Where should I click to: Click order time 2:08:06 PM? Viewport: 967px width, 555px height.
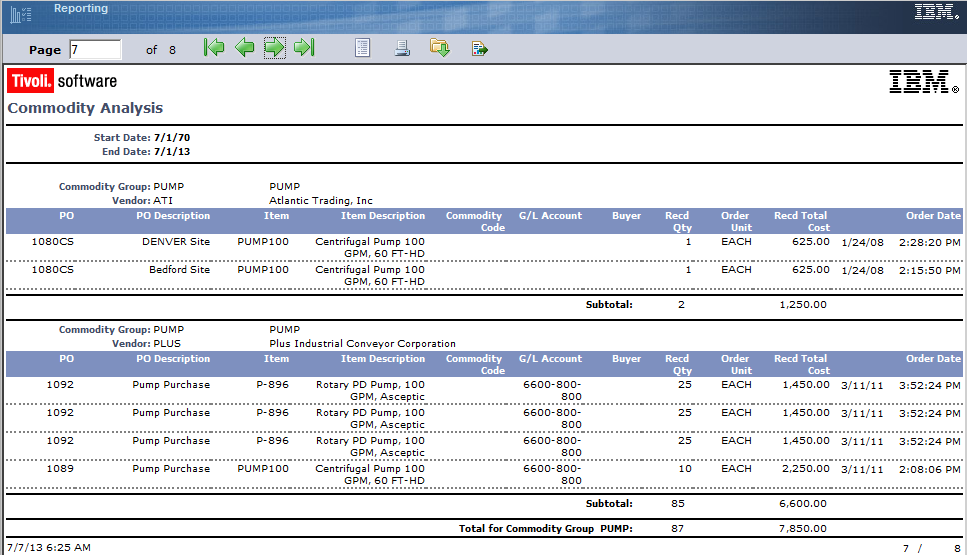929,469
